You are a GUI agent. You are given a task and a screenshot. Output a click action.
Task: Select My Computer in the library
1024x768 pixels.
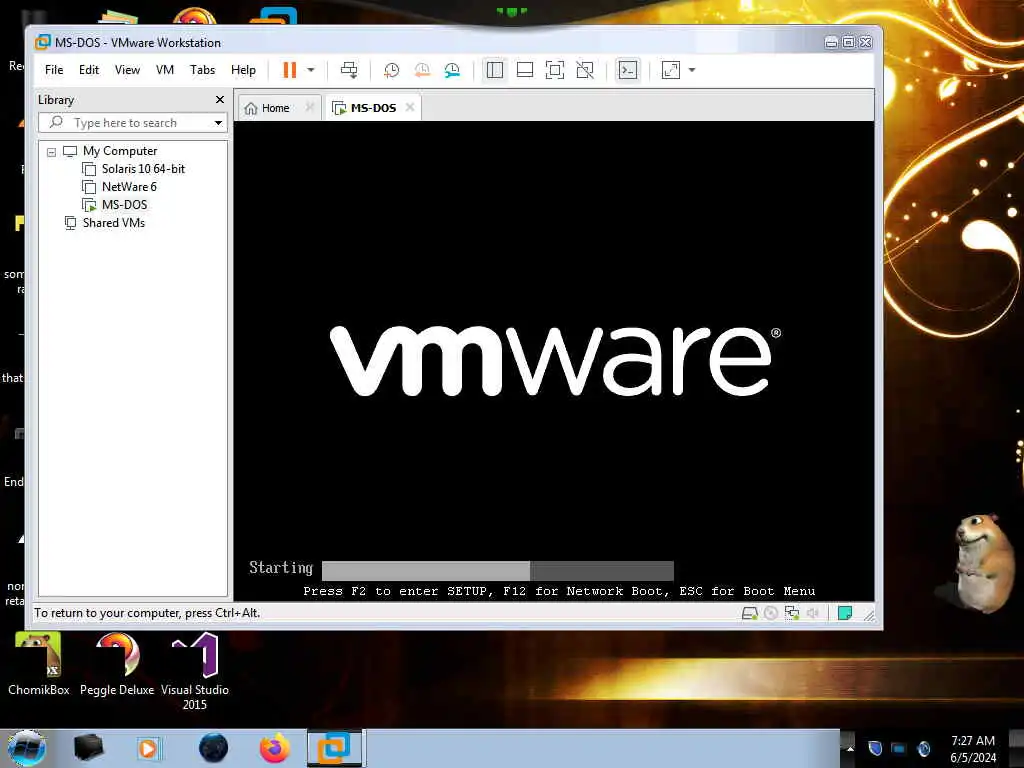(120, 151)
